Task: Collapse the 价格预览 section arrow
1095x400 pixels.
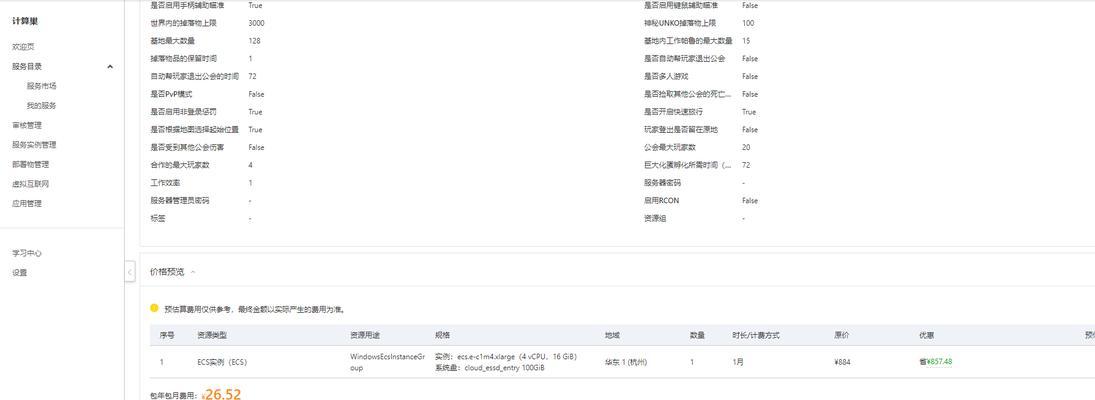Action: click(x=193, y=272)
